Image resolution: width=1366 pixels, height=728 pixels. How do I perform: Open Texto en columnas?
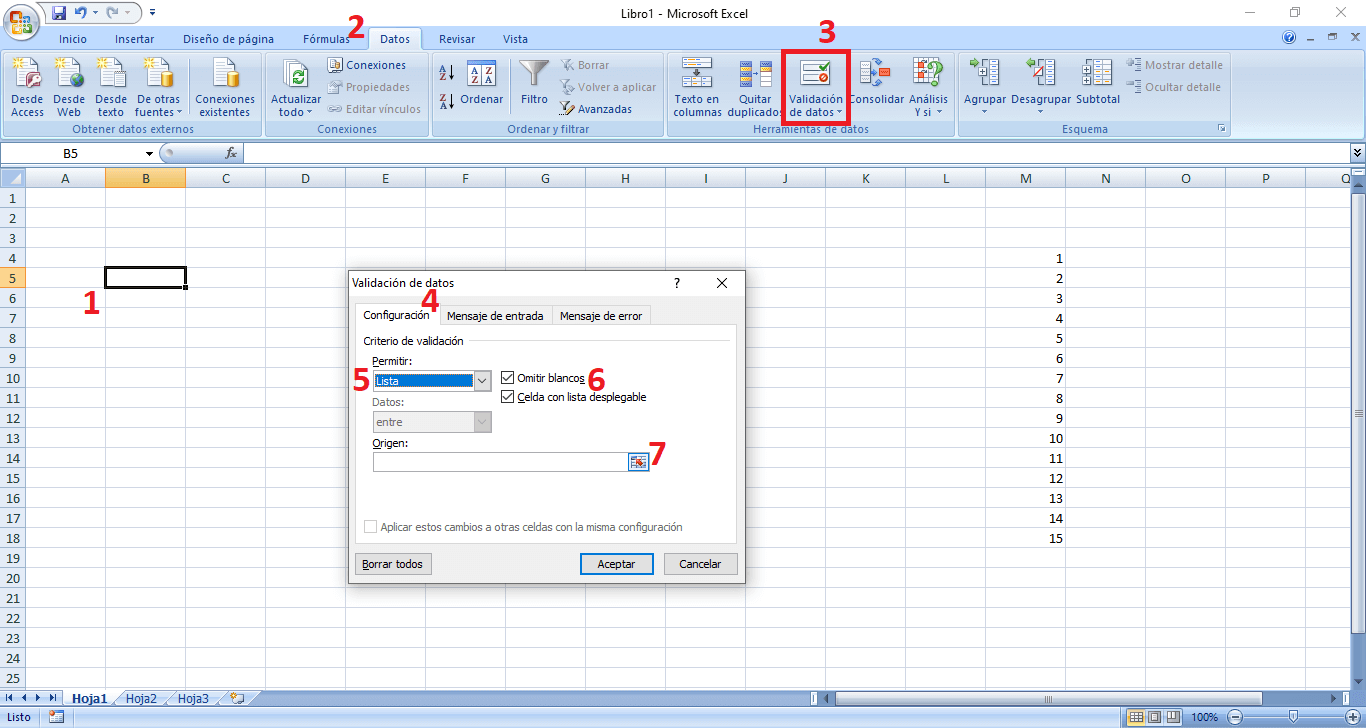click(x=697, y=88)
